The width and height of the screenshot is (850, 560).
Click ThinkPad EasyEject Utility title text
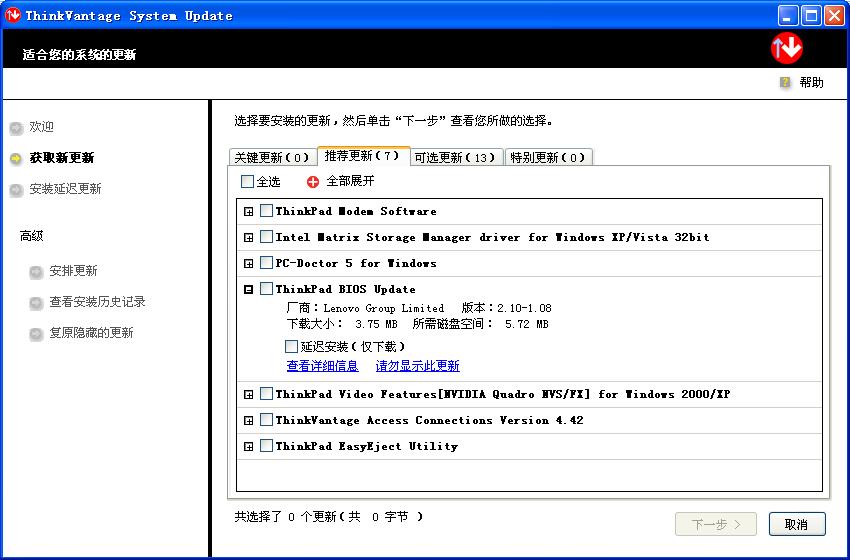(x=366, y=446)
